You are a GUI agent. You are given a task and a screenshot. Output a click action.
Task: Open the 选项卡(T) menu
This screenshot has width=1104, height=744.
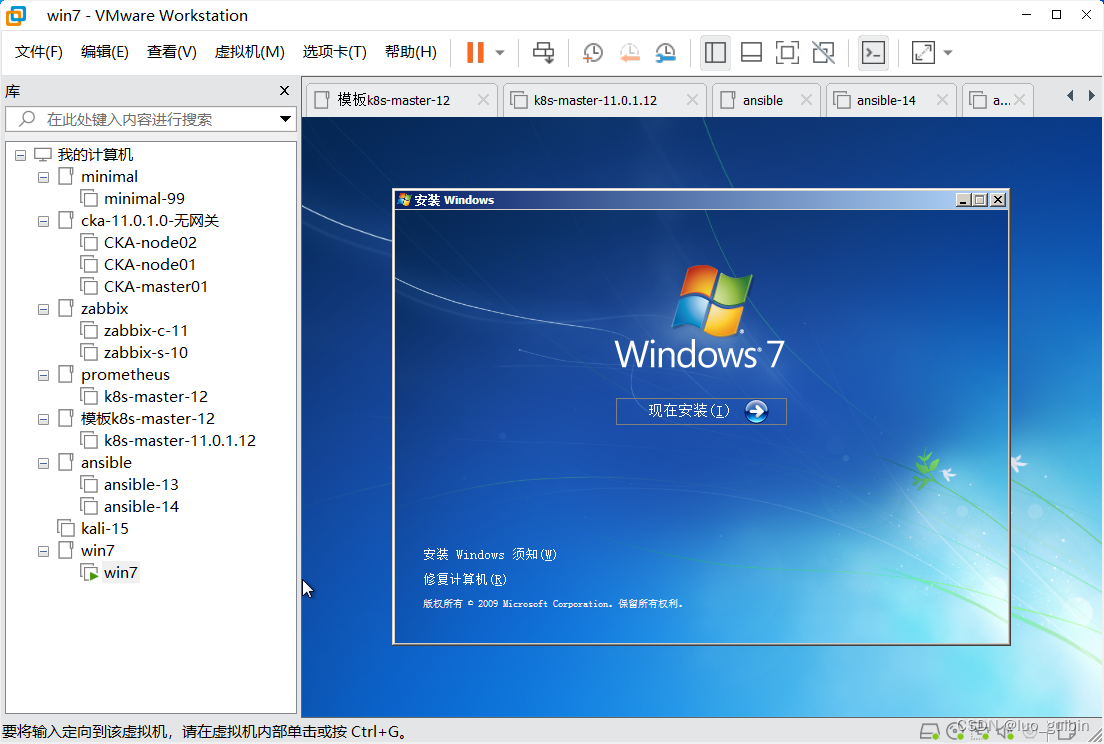pyautogui.click(x=334, y=52)
